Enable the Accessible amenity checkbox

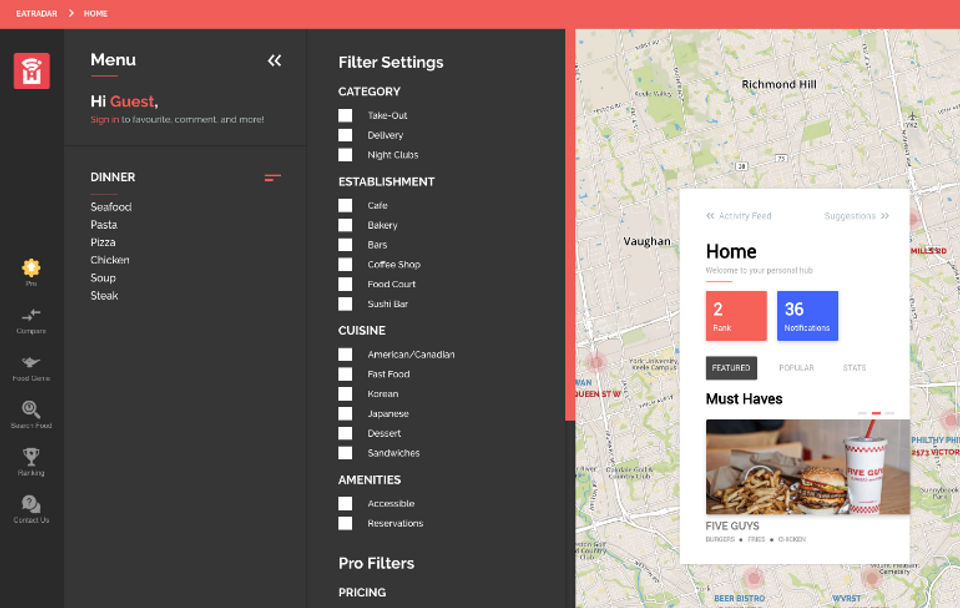345,503
